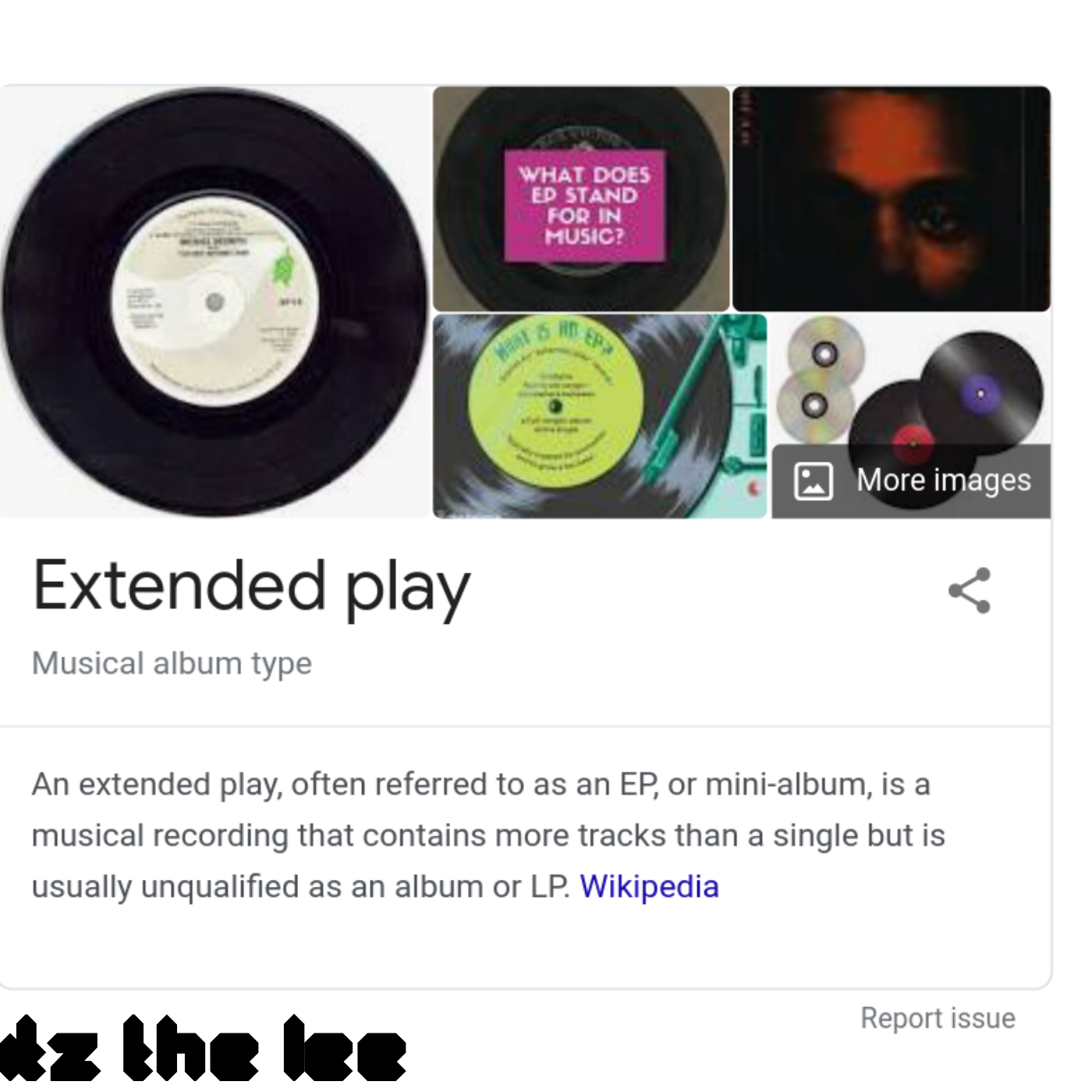Open the 'What is an EP?' turntable thumbnail
Viewport: 1092px width, 1092px height.
click(x=600, y=416)
